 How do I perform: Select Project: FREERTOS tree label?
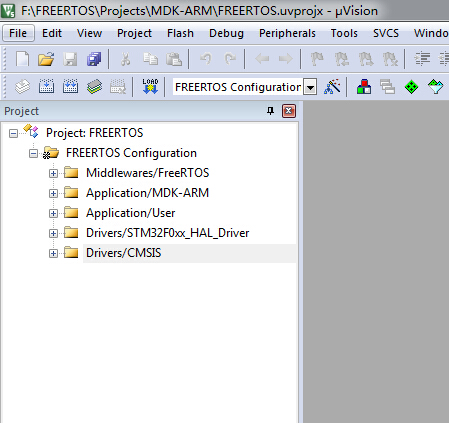95,133
